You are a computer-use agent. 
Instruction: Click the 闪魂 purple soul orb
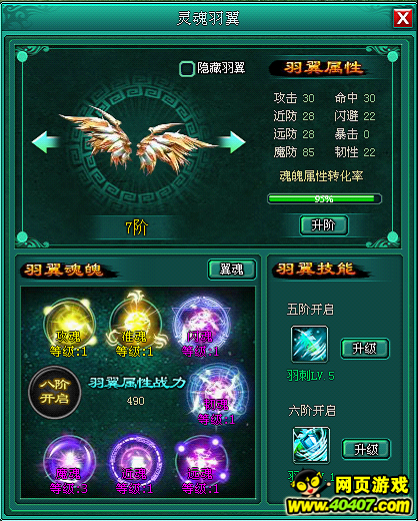click(x=201, y=324)
